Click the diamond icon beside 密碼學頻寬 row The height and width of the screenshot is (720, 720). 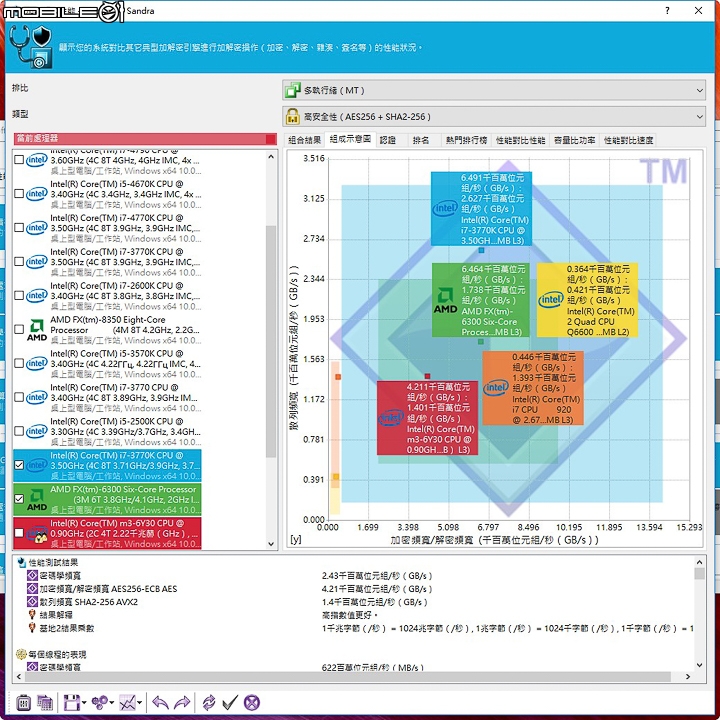32,575
